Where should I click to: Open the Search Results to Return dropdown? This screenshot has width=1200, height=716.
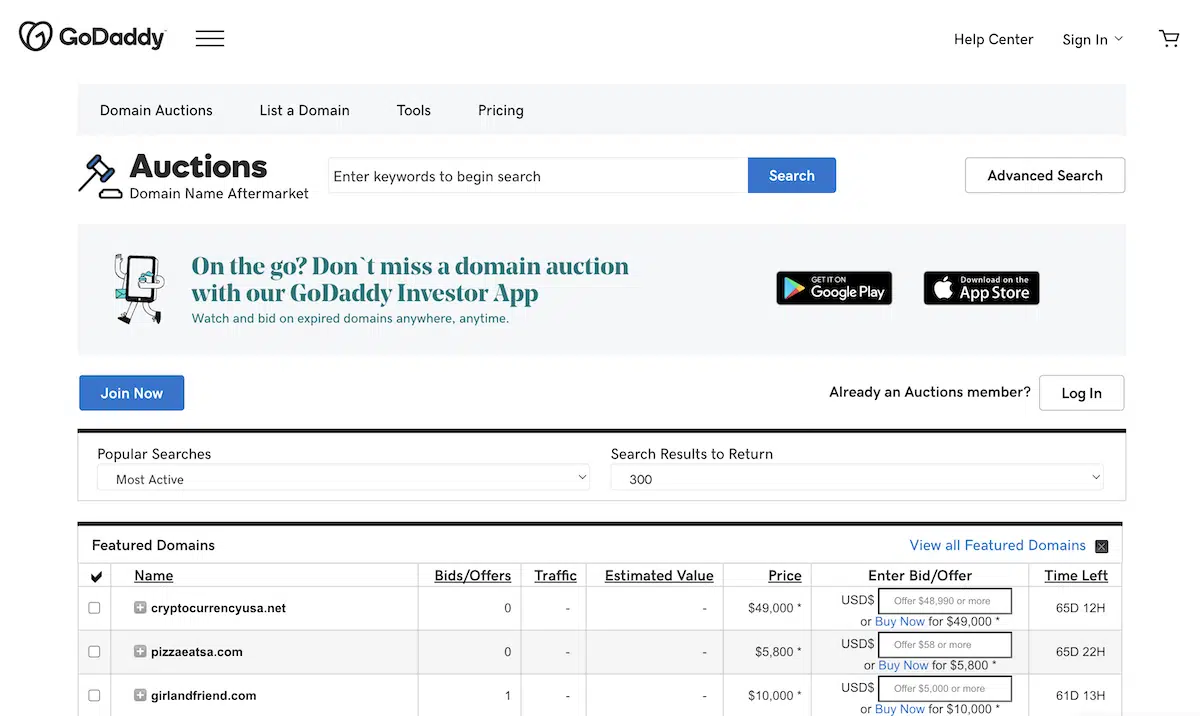tap(857, 479)
